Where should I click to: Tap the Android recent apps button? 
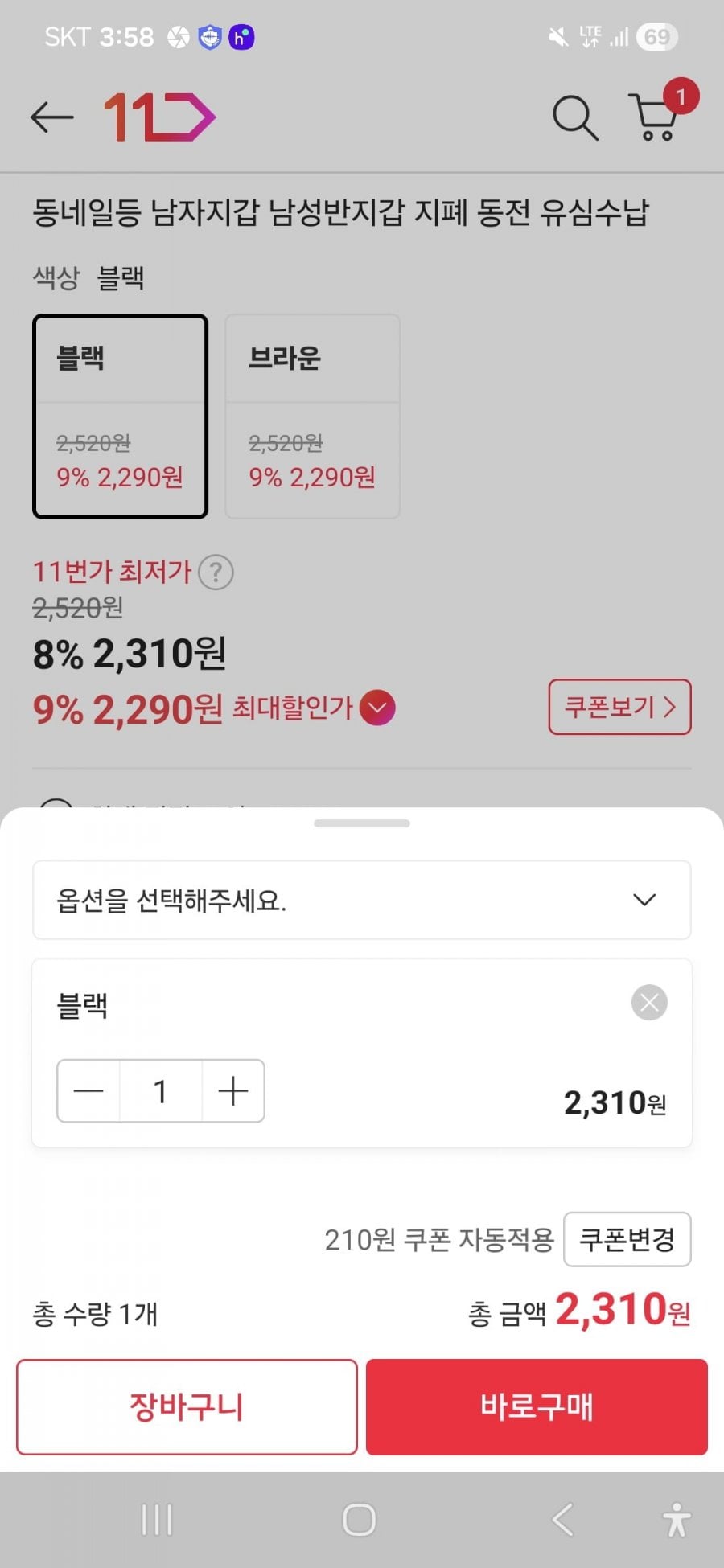[157, 1520]
